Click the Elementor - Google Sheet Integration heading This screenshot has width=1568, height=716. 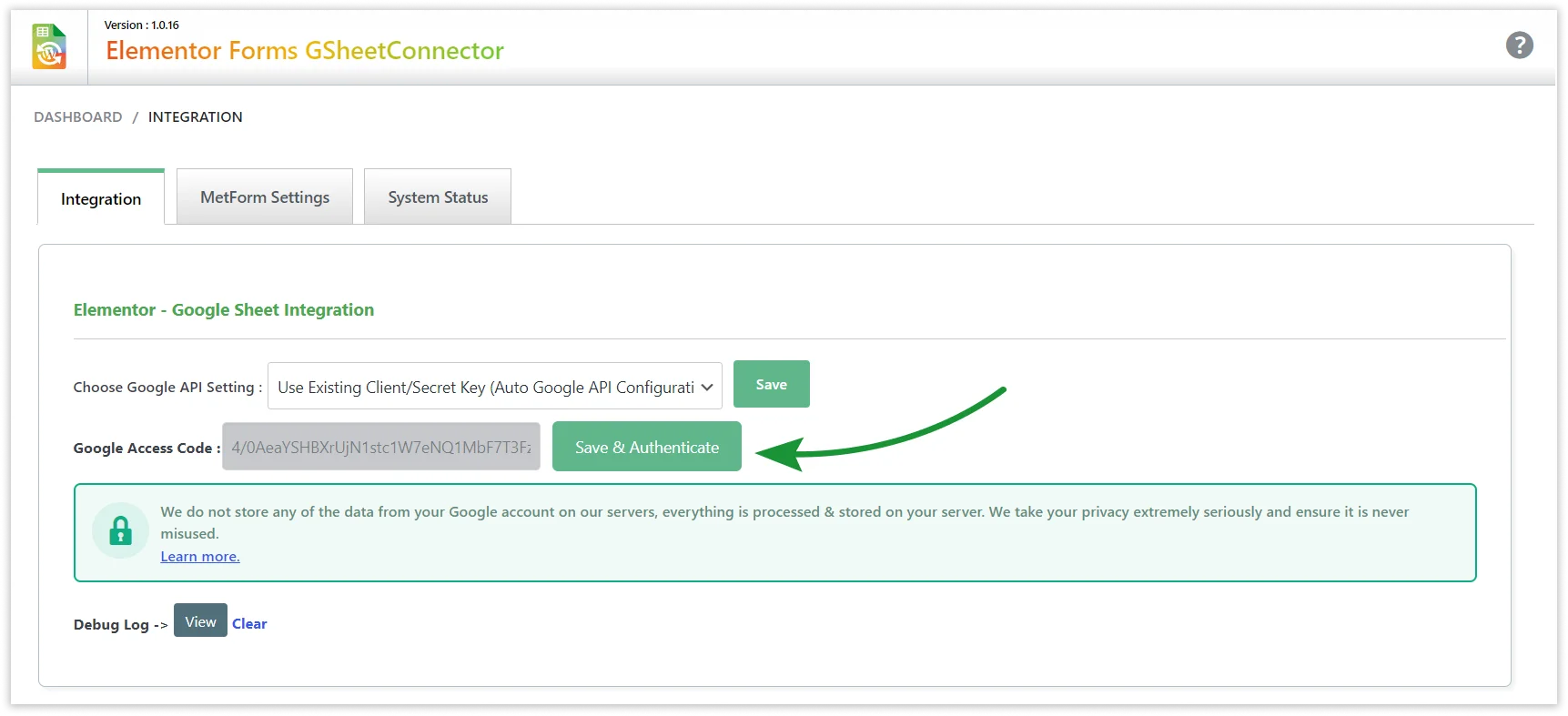(x=224, y=309)
